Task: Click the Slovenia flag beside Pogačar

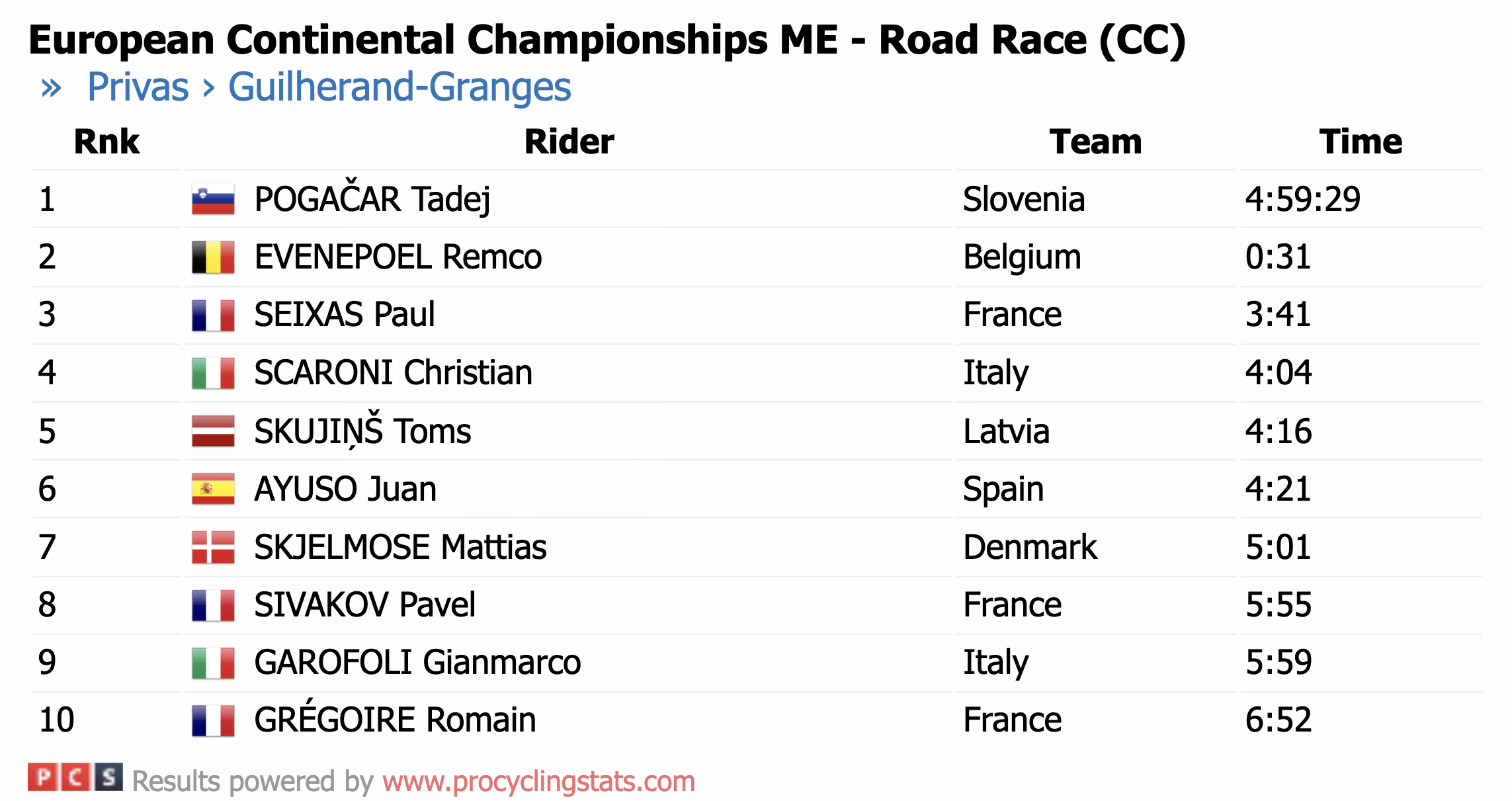Action: point(213,199)
